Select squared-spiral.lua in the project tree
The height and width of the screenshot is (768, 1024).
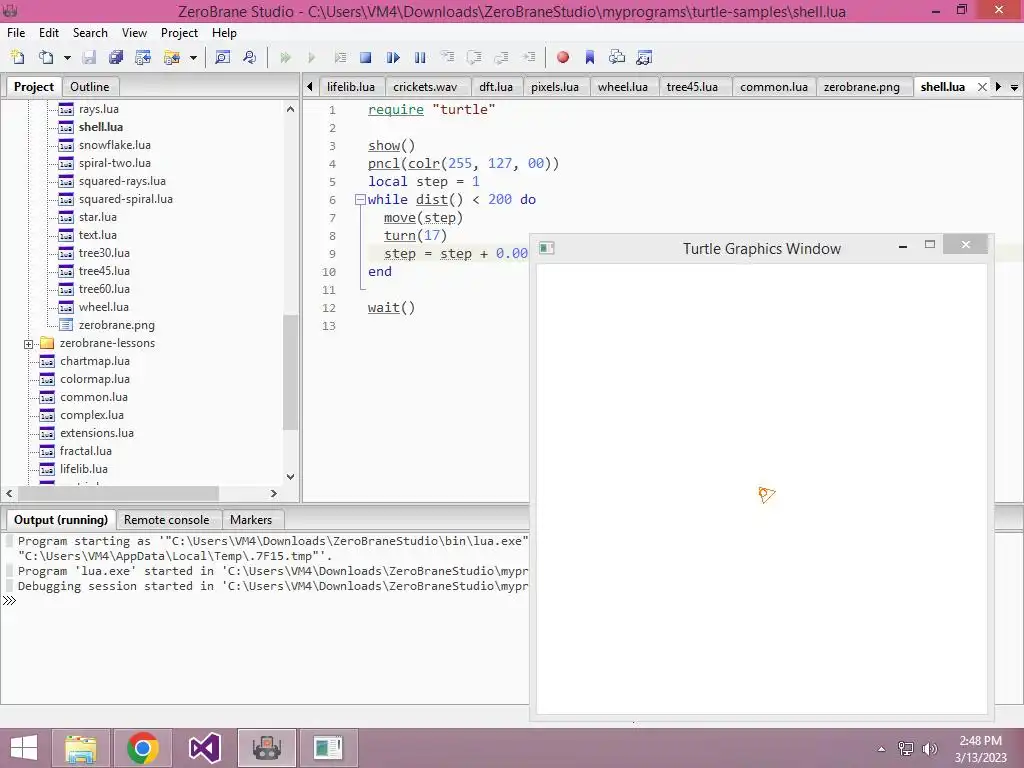pos(125,199)
